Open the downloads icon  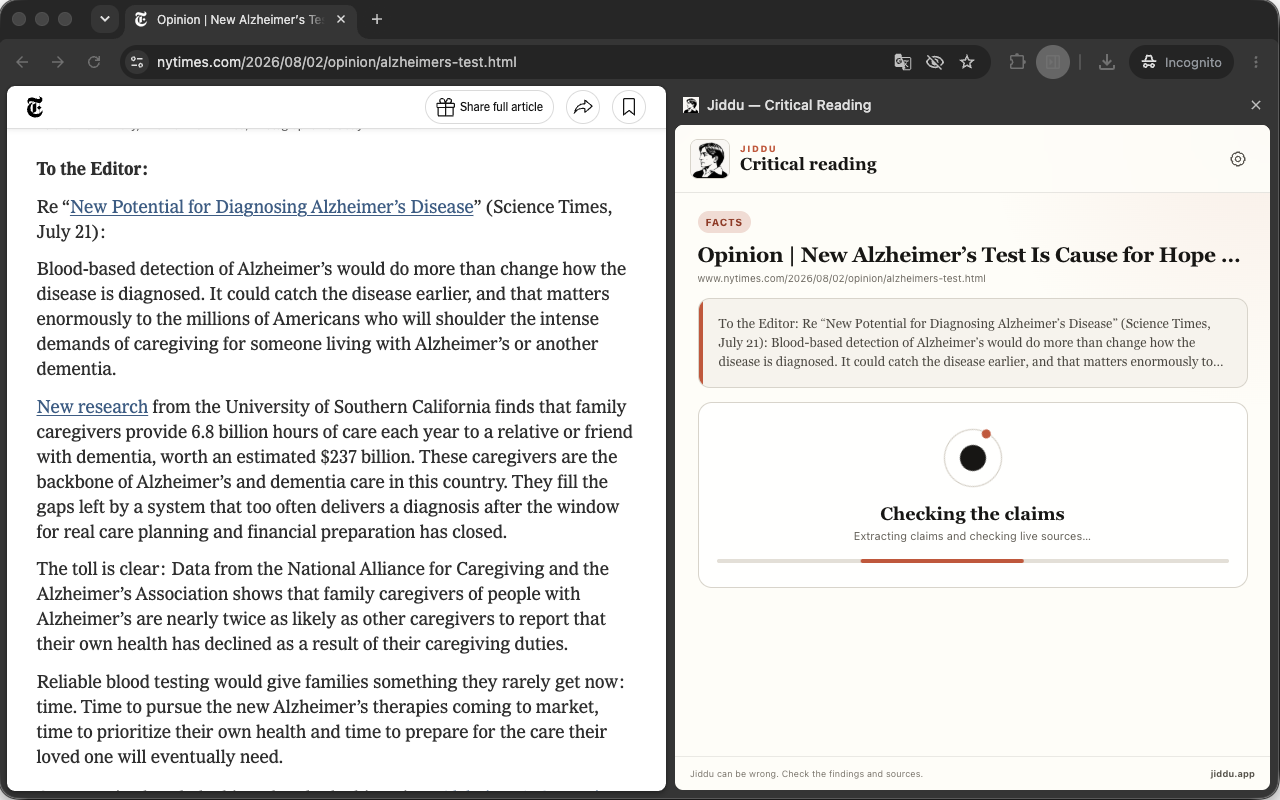(x=1107, y=62)
